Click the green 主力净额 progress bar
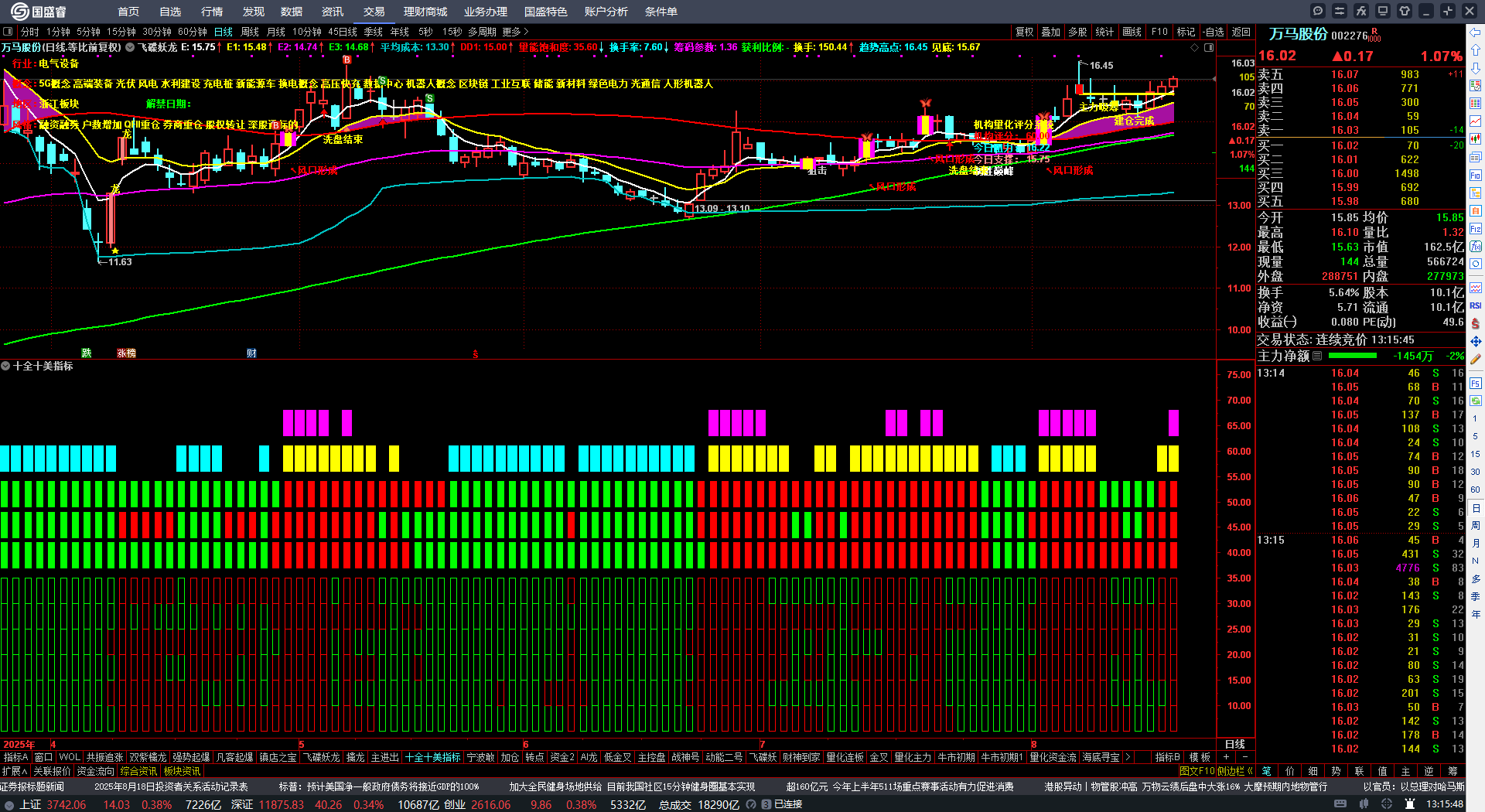 click(1352, 356)
